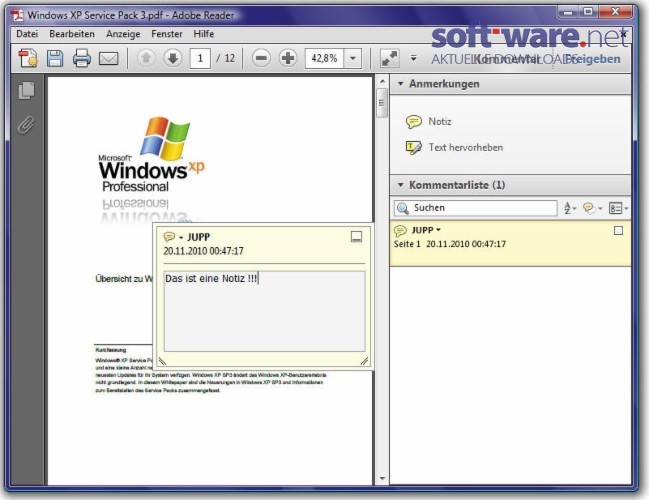
Task: Open the Hilfe menu
Action: (204, 34)
